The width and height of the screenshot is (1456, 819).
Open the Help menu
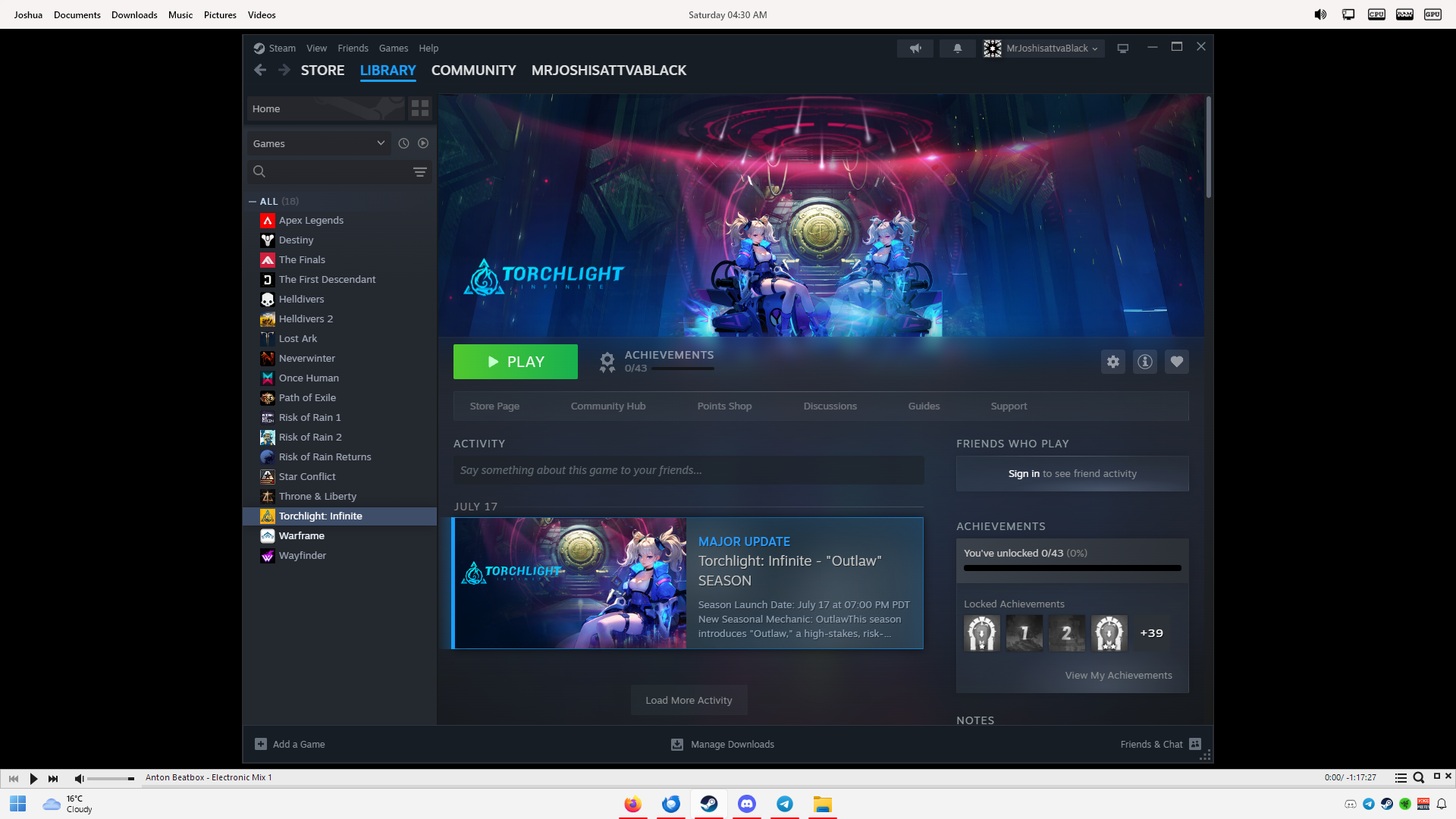[428, 48]
